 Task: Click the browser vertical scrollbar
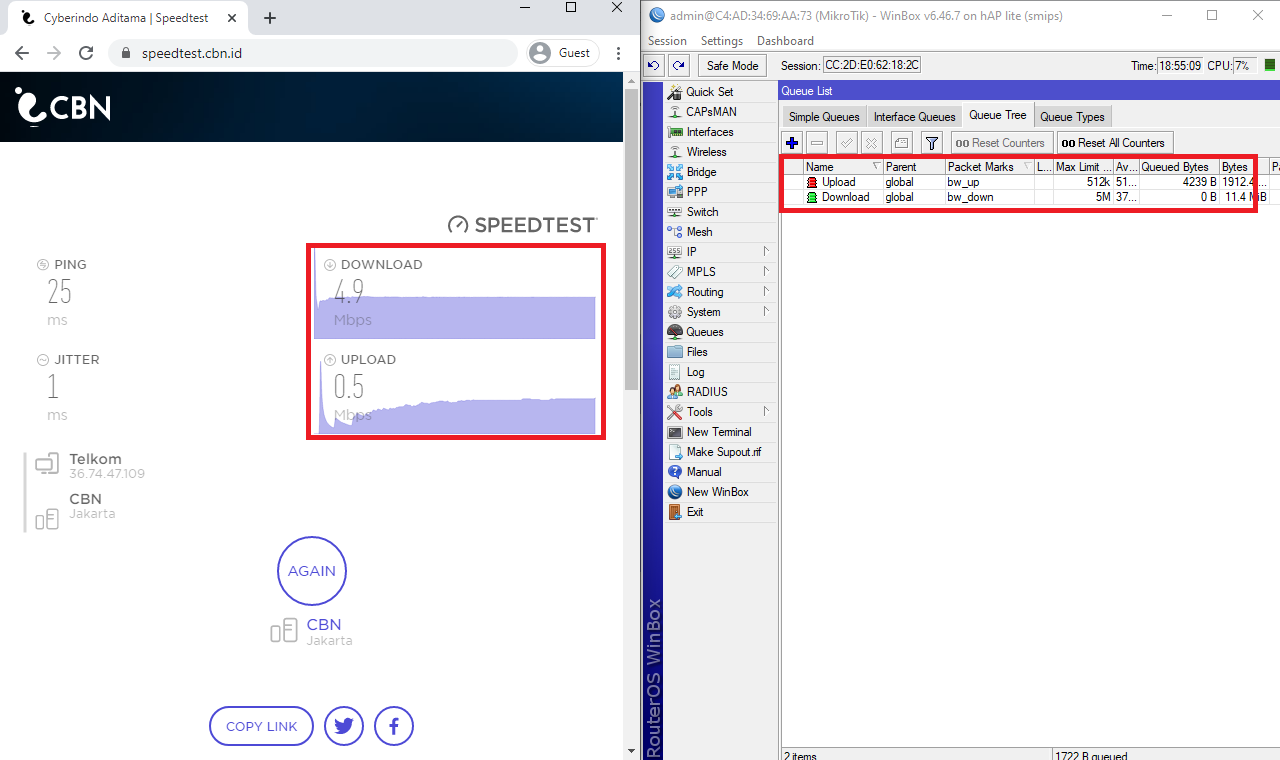click(630, 240)
